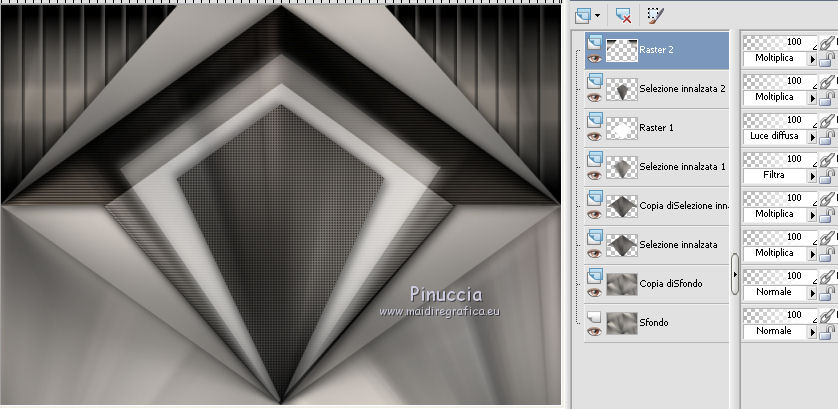Select layer named Copia diSfondo
The width and height of the screenshot is (838, 409).
point(671,284)
